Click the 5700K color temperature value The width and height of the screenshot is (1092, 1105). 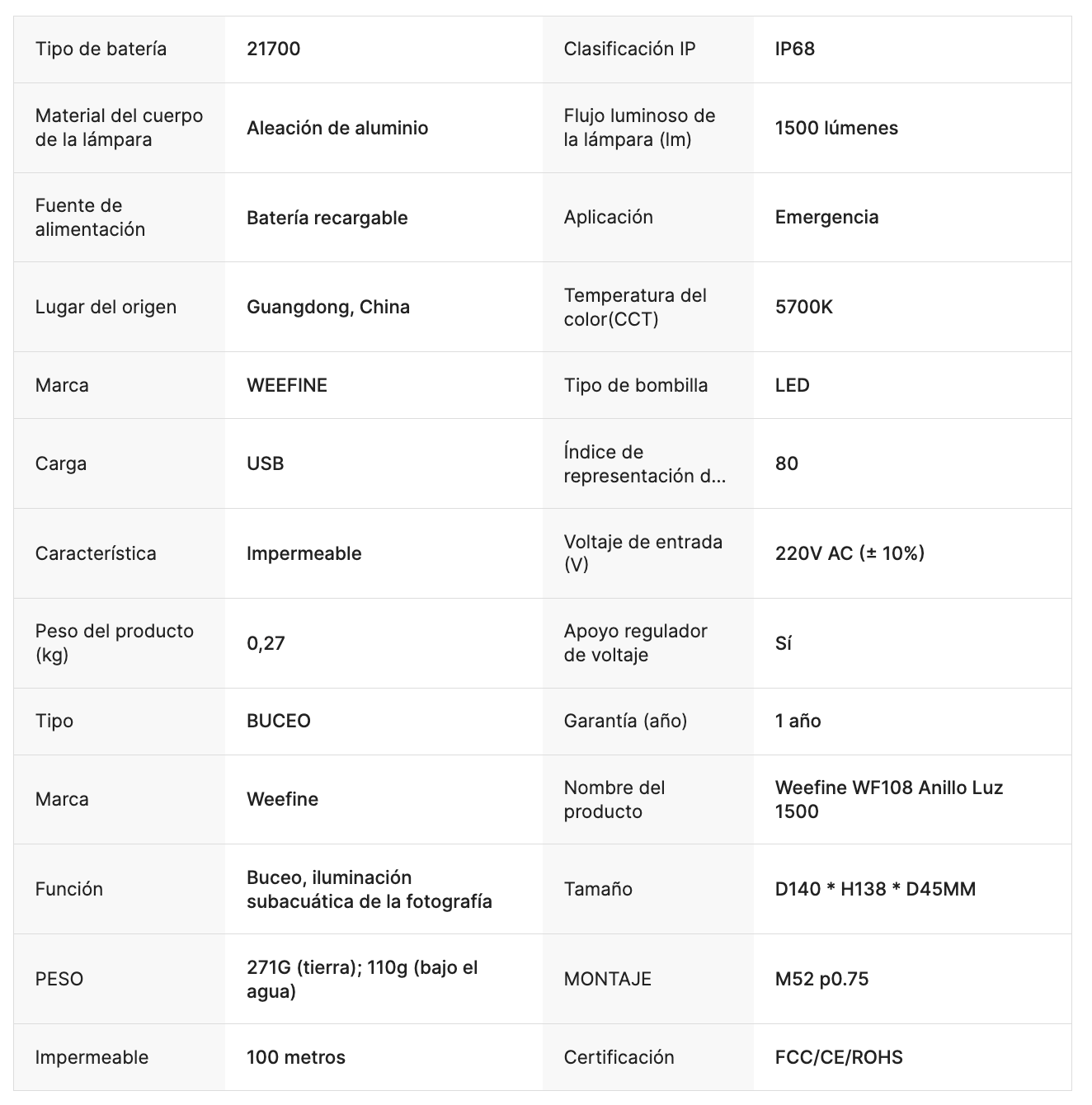tap(803, 307)
